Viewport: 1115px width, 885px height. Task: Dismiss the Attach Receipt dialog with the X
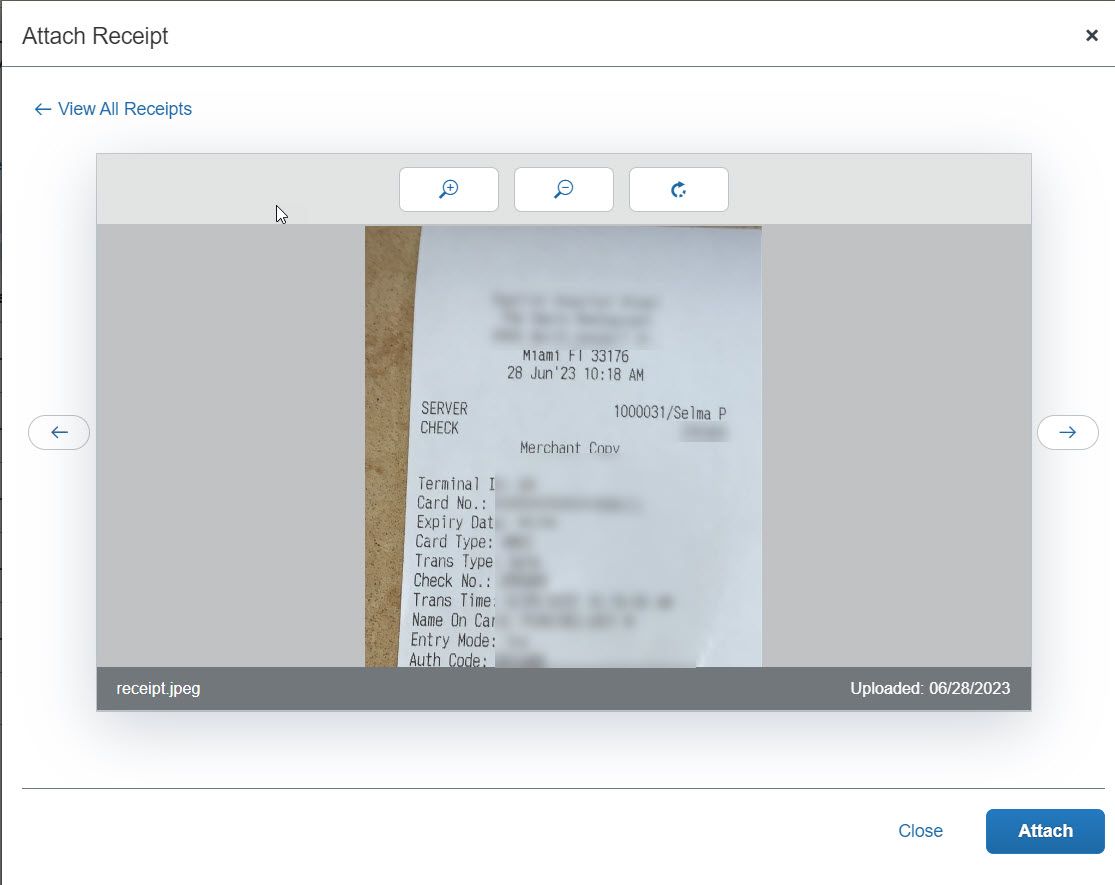point(1091,35)
